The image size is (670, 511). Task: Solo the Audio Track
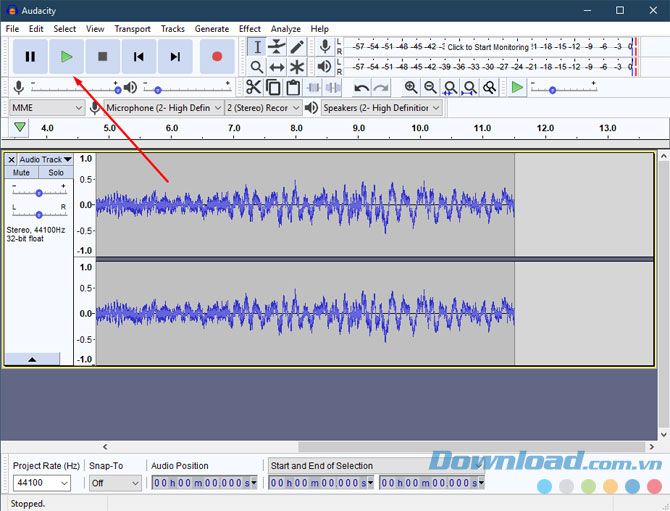pyautogui.click(x=56, y=173)
